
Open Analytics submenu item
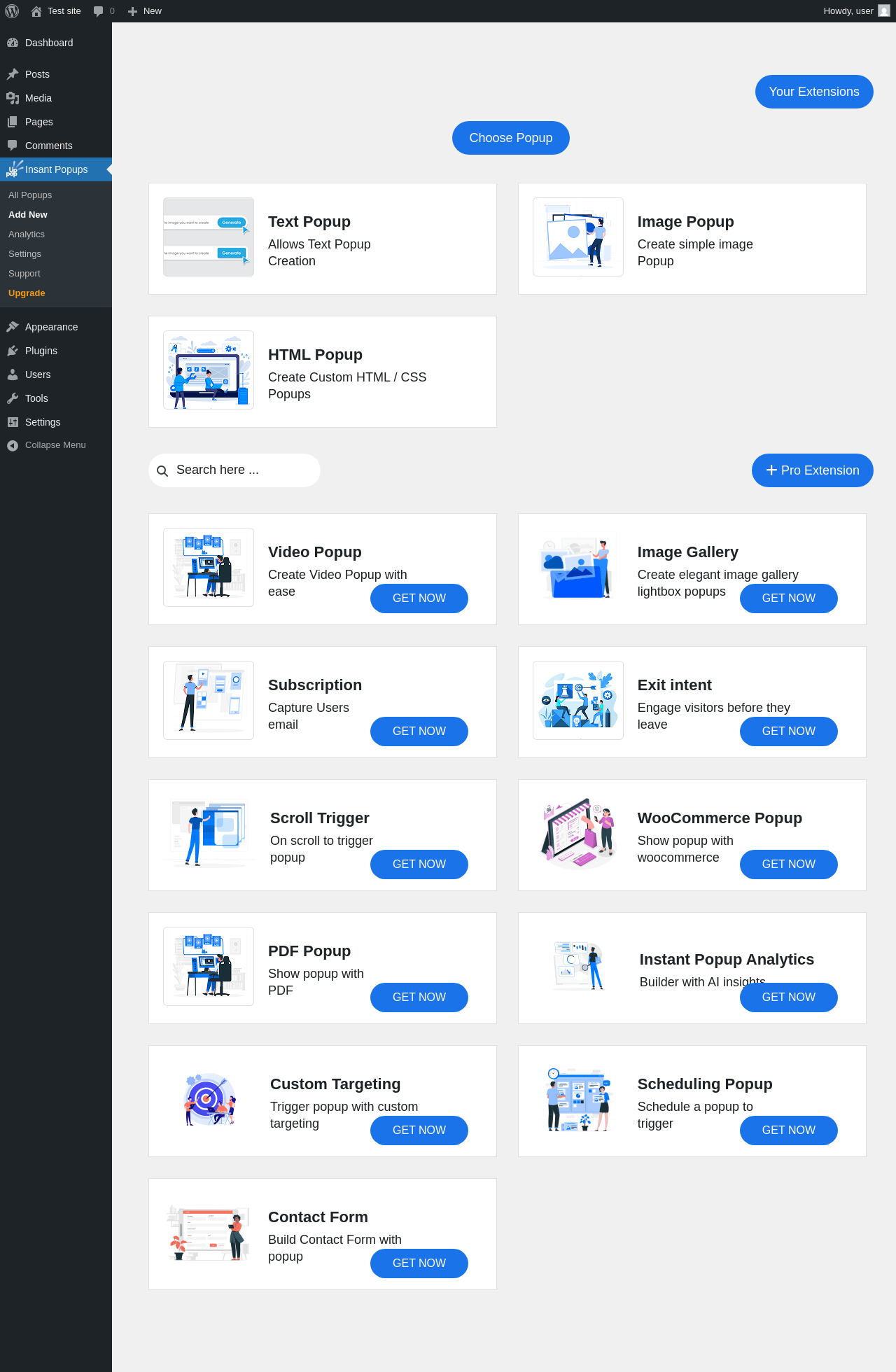point(27,234)
